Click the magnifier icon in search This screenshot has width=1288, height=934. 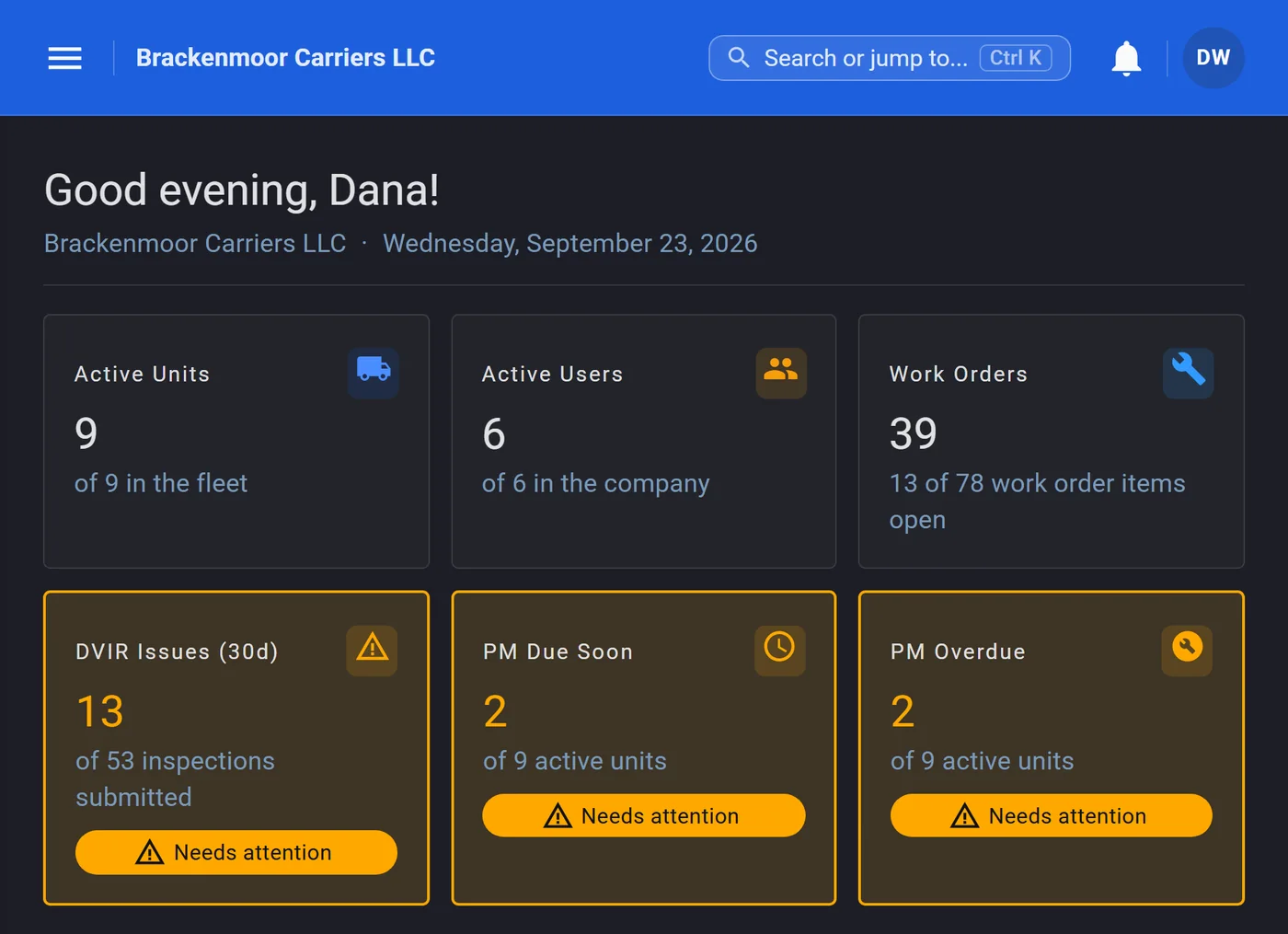tap(738, 58)
